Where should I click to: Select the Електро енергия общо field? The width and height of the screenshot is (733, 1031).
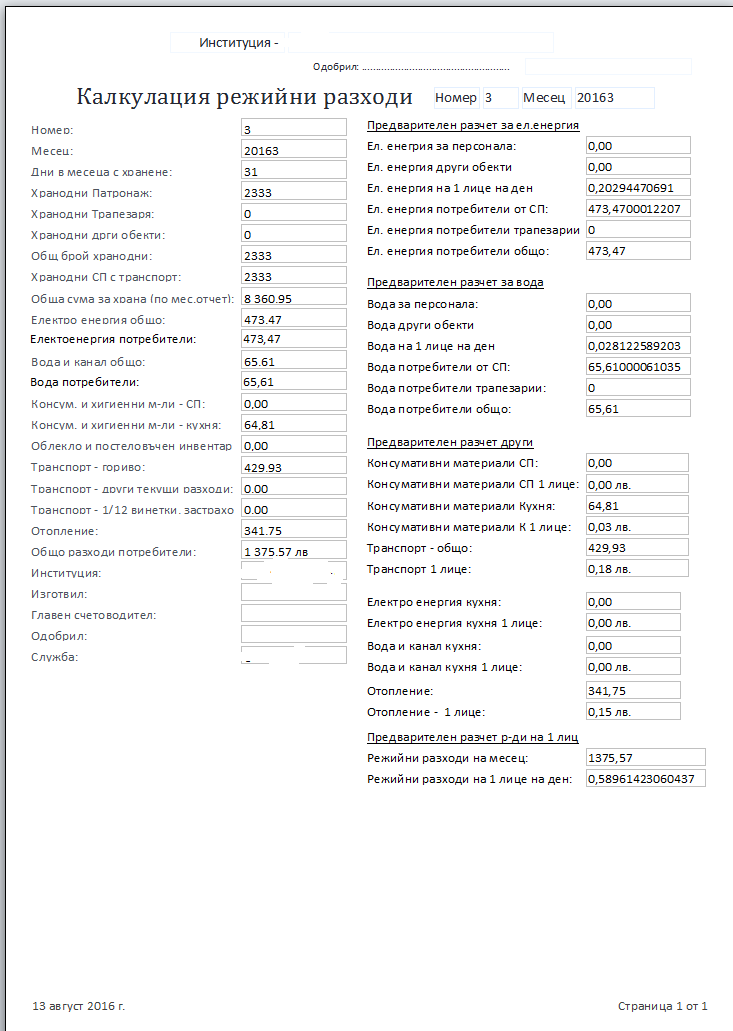294,319
